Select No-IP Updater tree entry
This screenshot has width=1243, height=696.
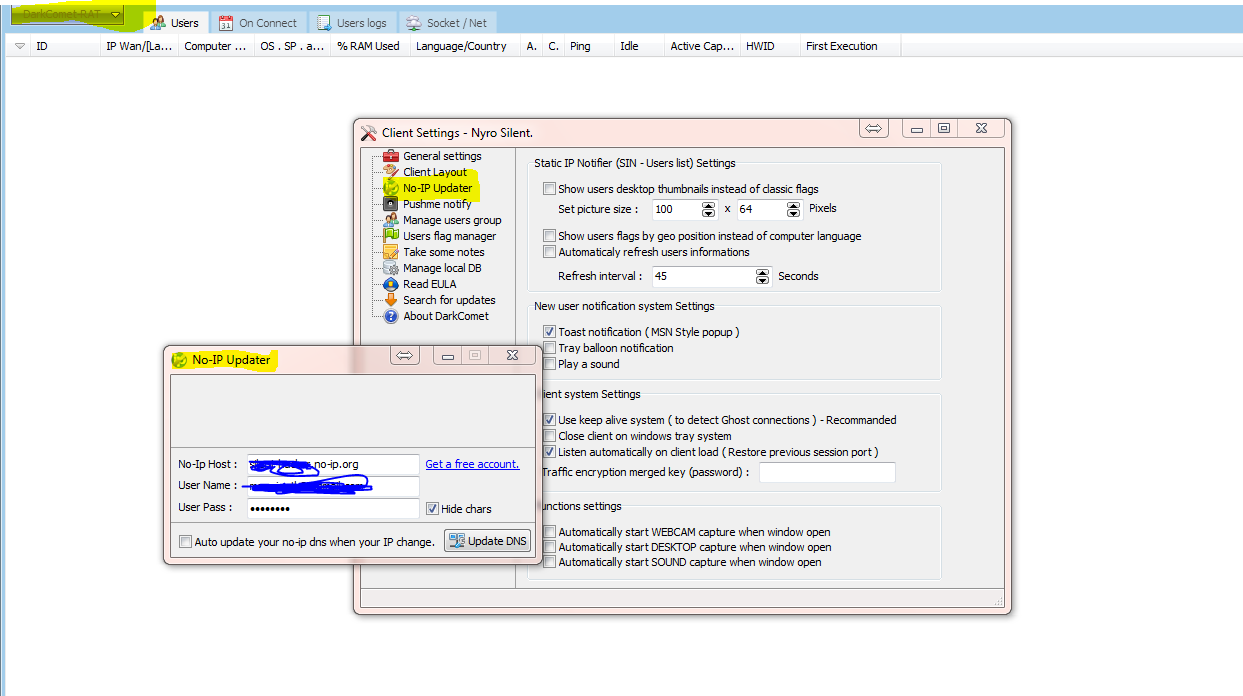click(x=437, y=188)
